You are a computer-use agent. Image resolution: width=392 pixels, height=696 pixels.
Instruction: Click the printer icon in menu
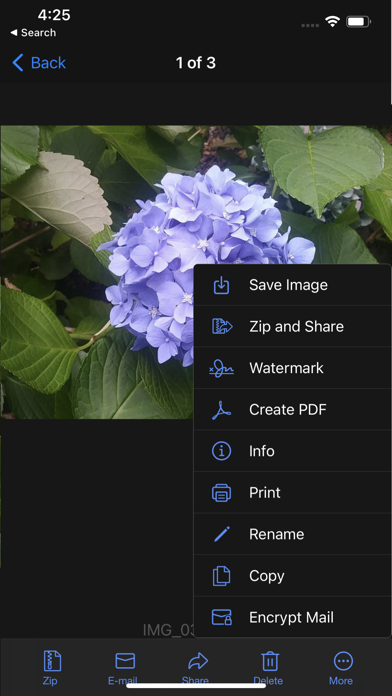pyautogui.click(x=222, y=493)
